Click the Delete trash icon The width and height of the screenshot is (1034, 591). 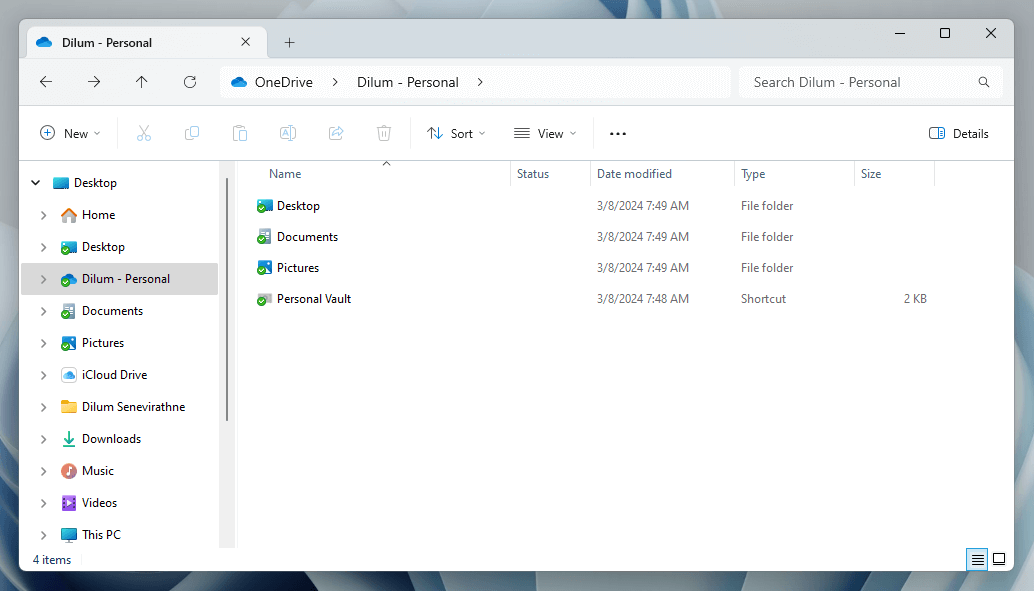tap(383, 133)
